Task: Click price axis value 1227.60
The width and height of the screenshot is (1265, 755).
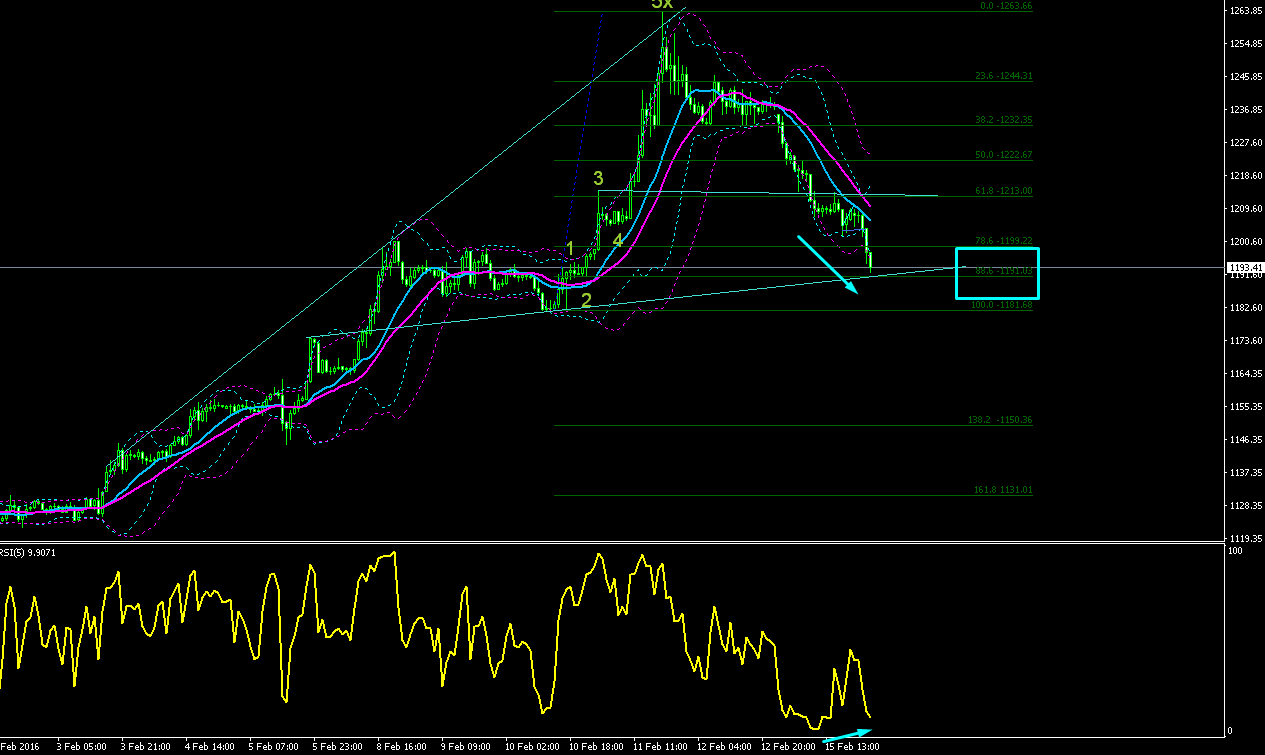Action: 1245,143
